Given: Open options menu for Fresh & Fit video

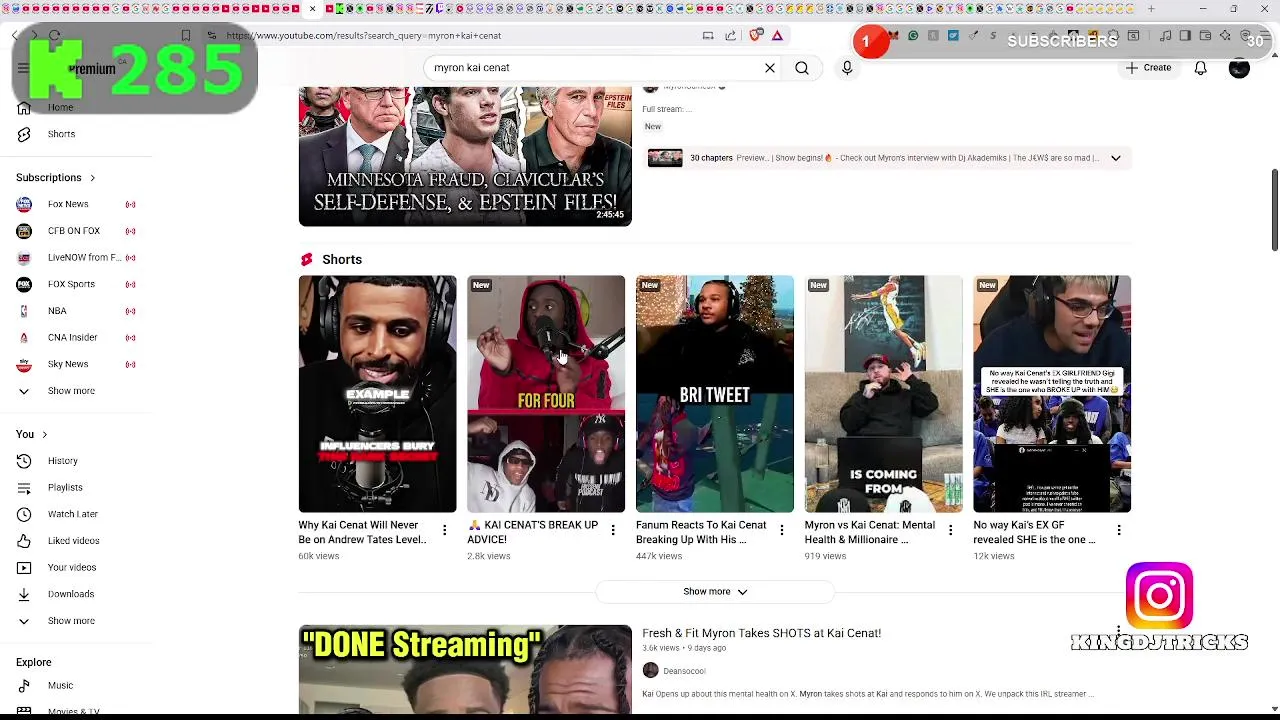Looking at the screenshot, I should [1119, 633].
